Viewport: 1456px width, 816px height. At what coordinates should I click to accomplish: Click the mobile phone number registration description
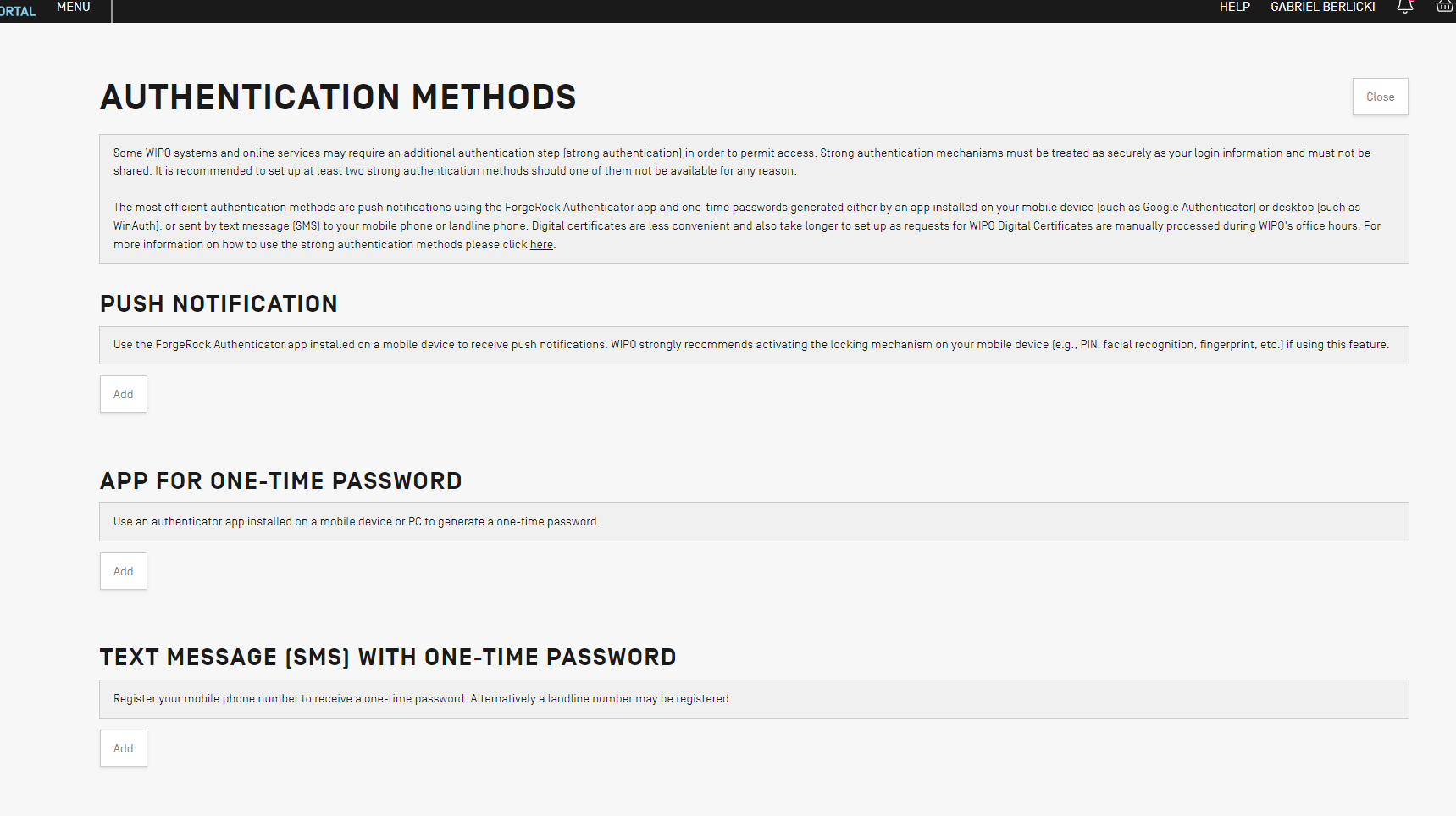pos(422,699)
